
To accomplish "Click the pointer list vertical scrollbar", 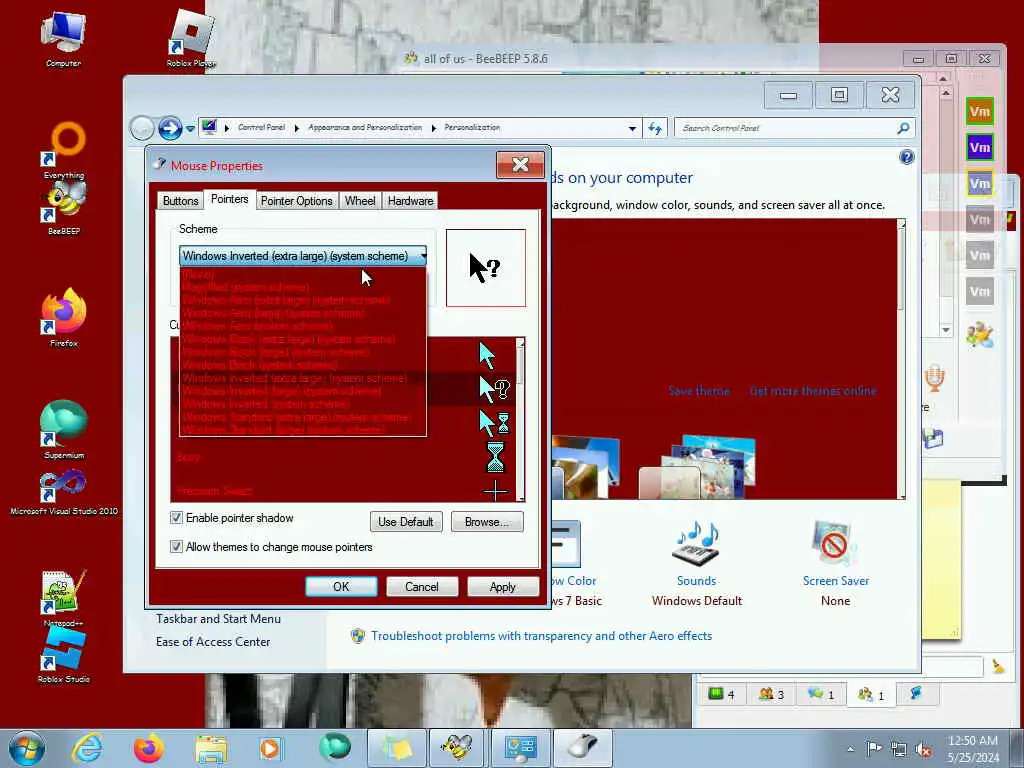I will (520, 420).
